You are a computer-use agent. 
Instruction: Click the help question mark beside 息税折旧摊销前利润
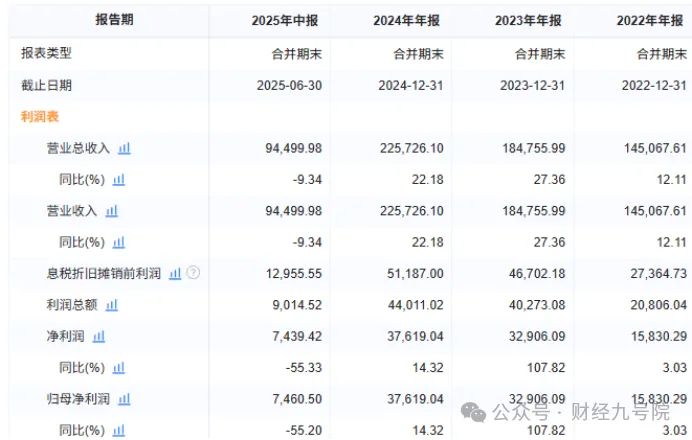point(193,273)
